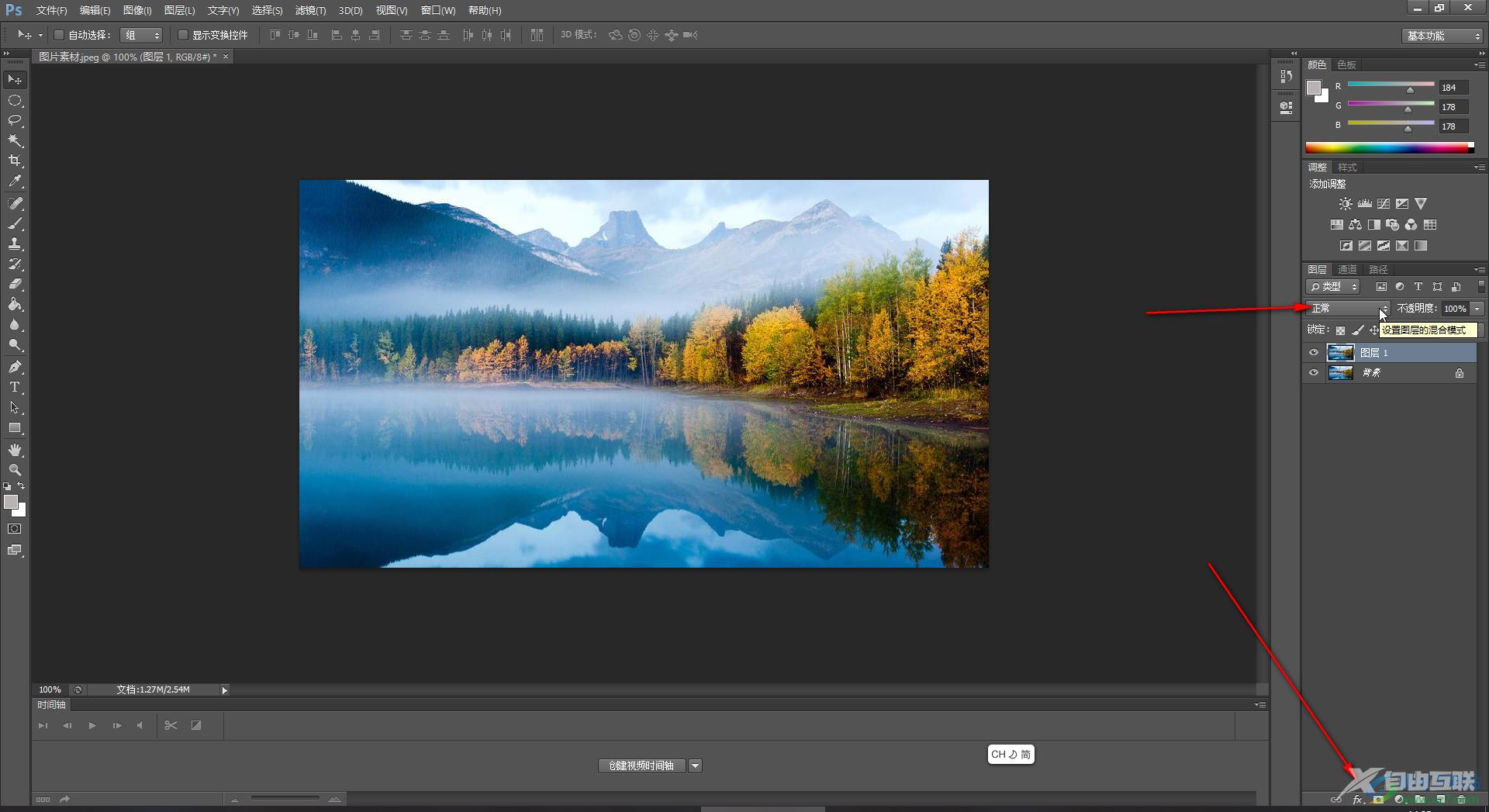Select the Eraser tool
Image resolution: width=1489 pixels, height=812 pixels.
click(x=15, y=284)
